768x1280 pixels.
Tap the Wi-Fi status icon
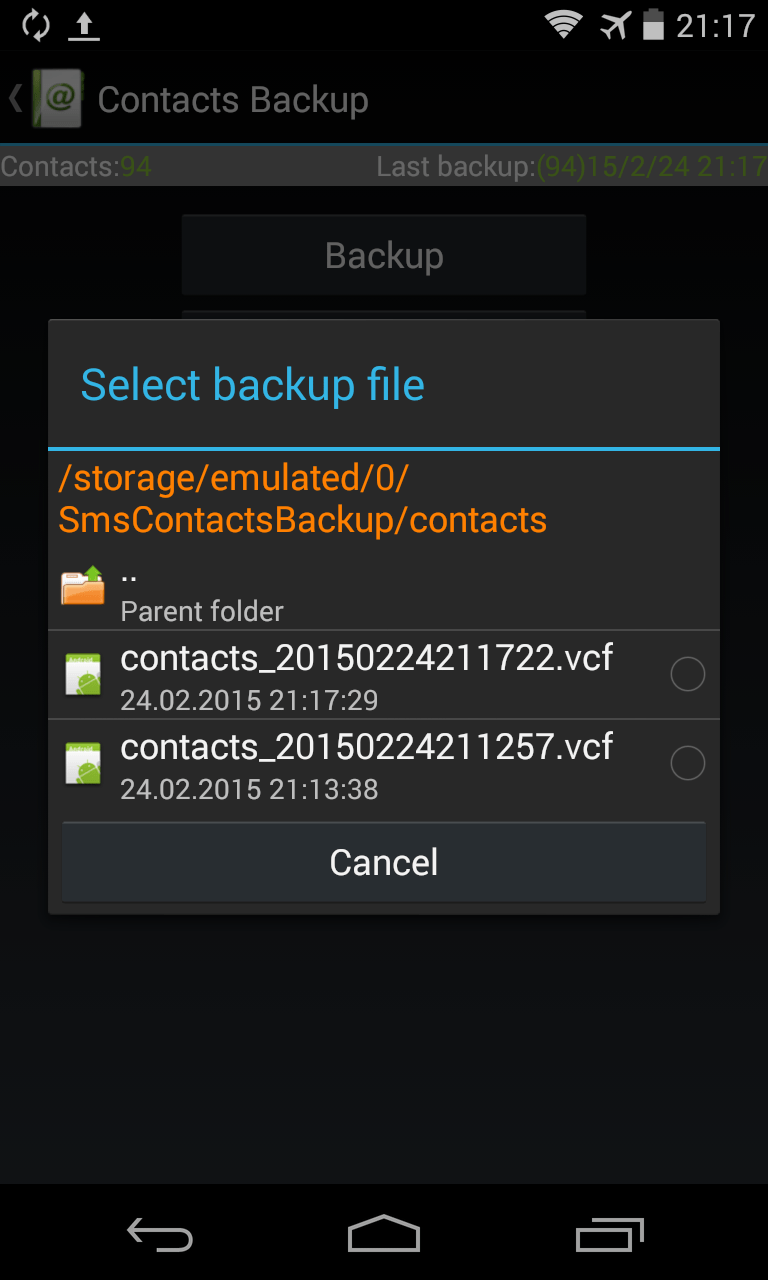[564, 25]
